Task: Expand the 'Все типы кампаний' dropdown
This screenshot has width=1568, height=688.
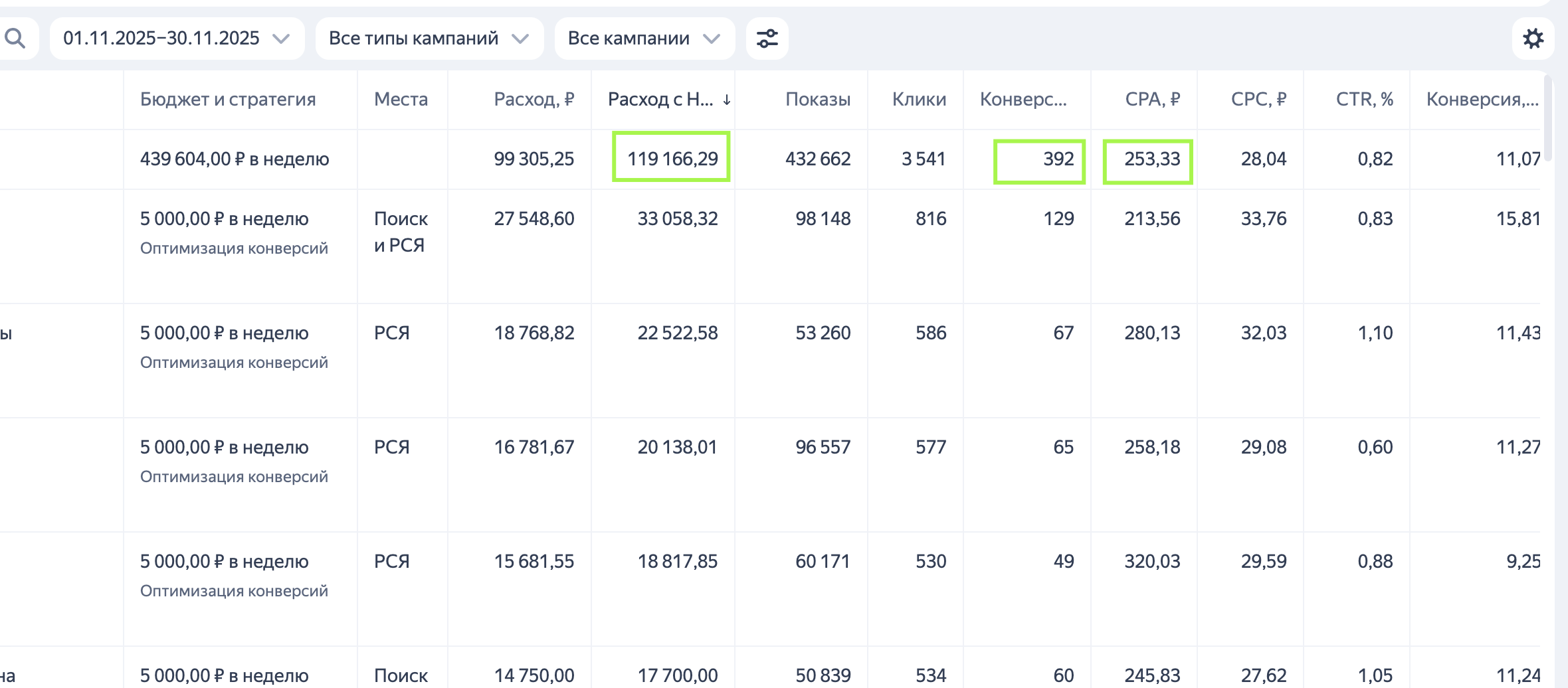Action: [x=429, y=39]
